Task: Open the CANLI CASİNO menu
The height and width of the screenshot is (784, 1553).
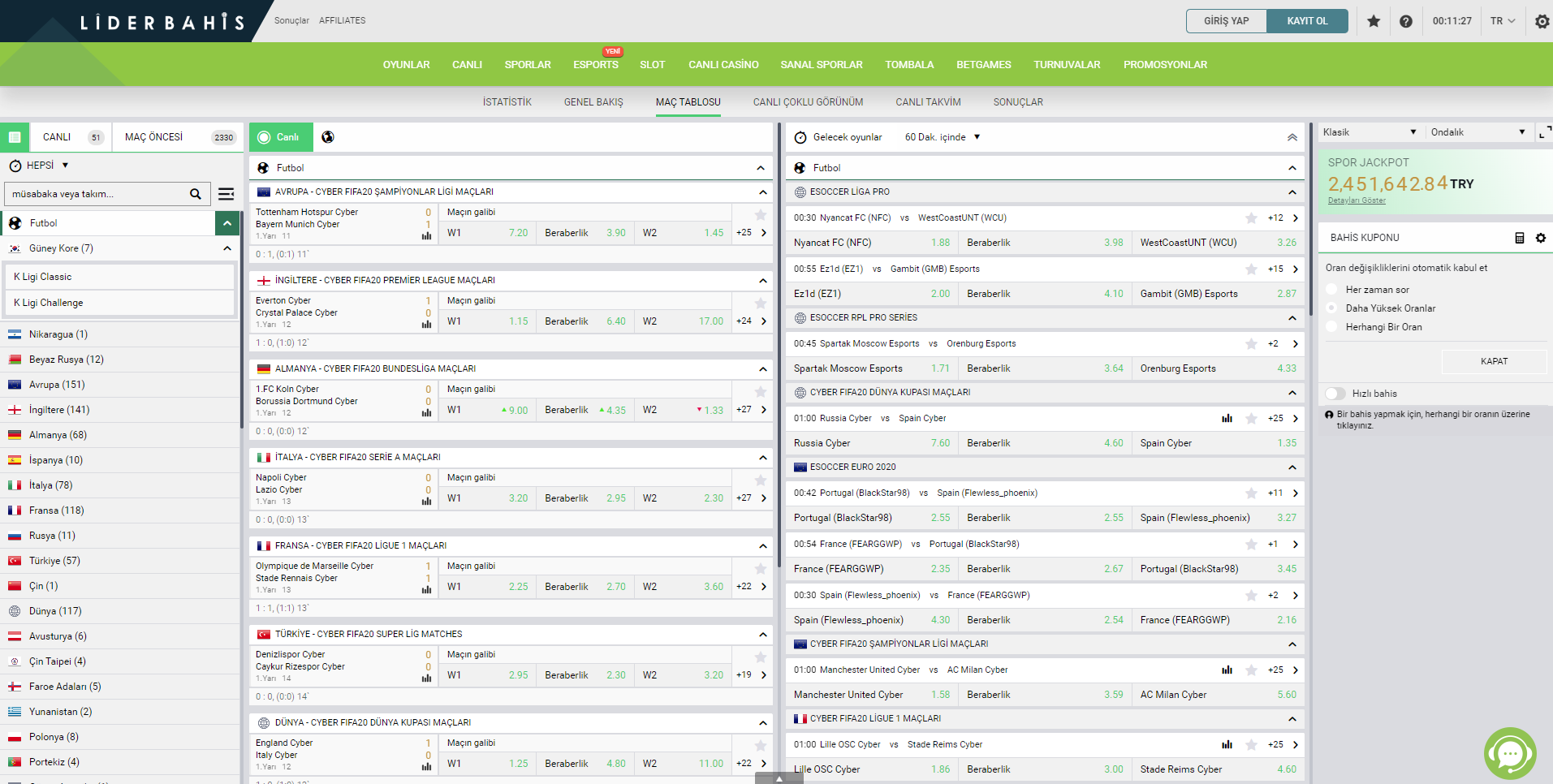Action: 723,65
